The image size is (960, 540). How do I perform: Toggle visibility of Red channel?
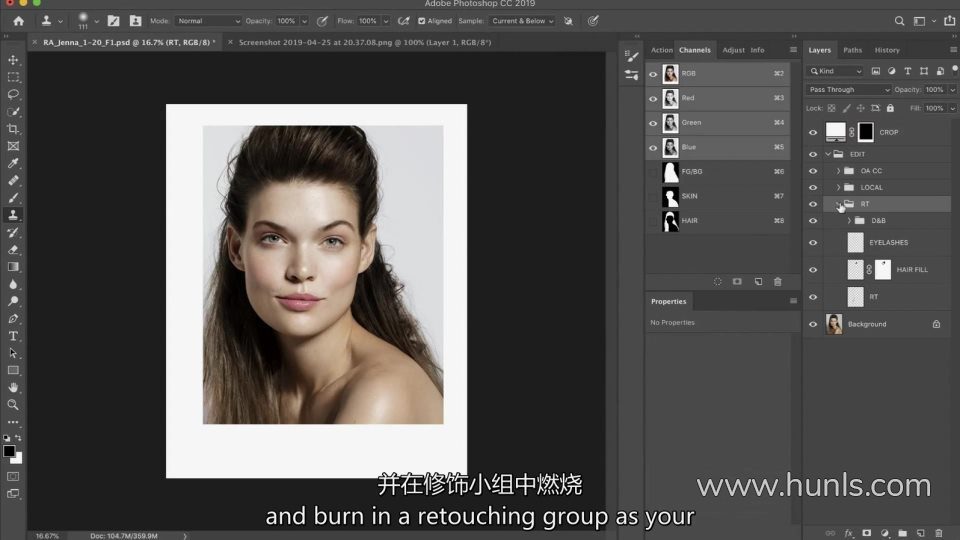(x=653, y=98)
